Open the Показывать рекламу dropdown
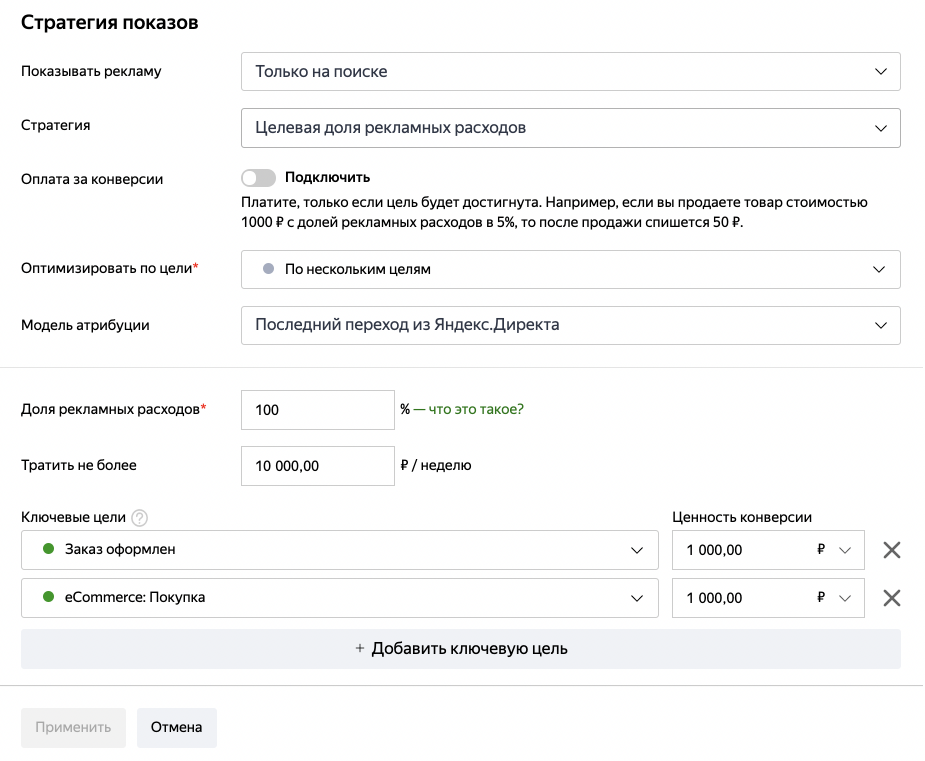 point(570,72)
